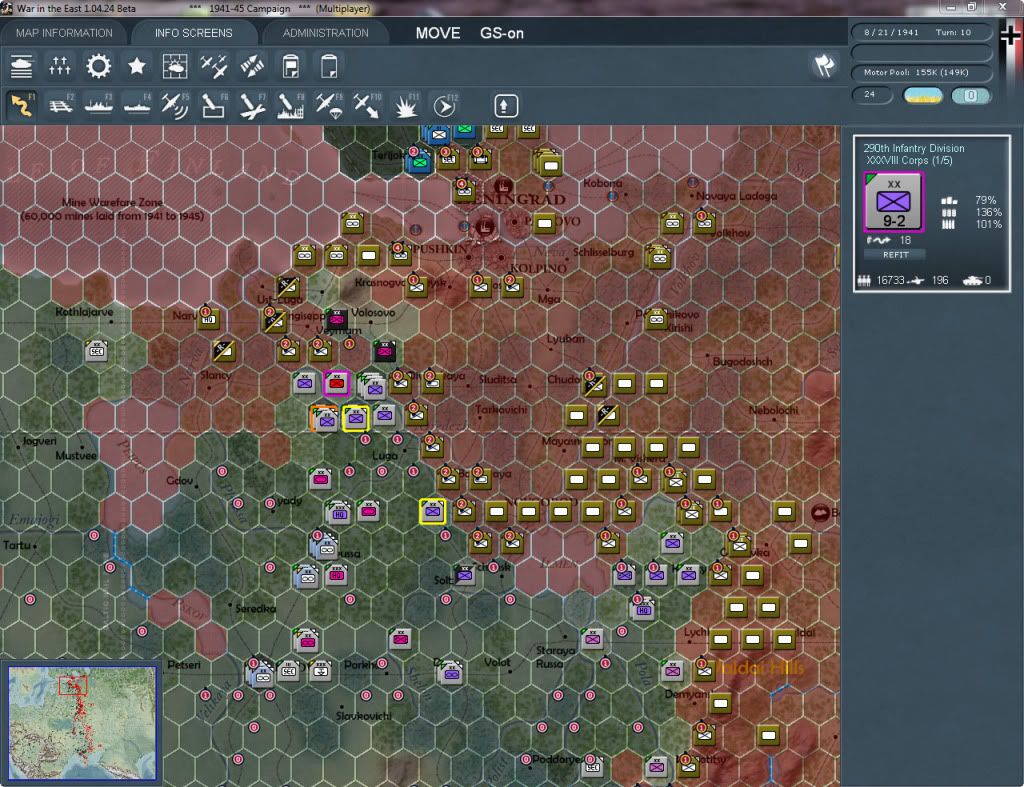Open the MAP INFORMATION tab
Image resolution: width=1024 pixels, height=787 pixels.
(64, 33)
